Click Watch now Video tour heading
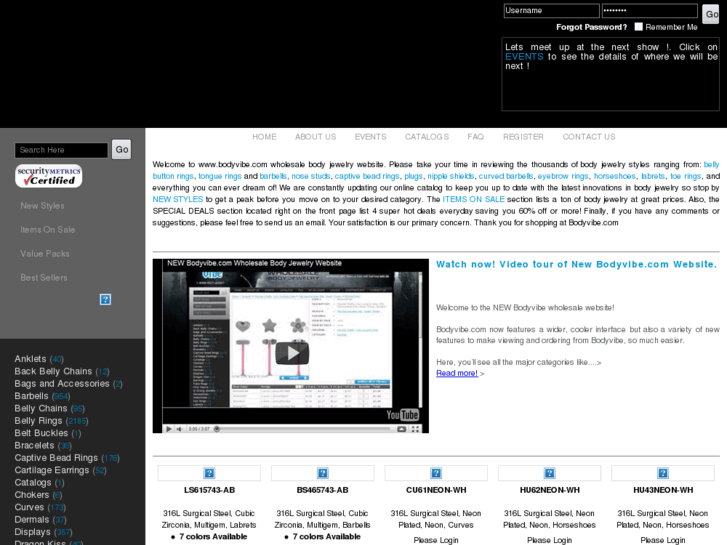This screenshot has height=545, width=727. point(576,264)
